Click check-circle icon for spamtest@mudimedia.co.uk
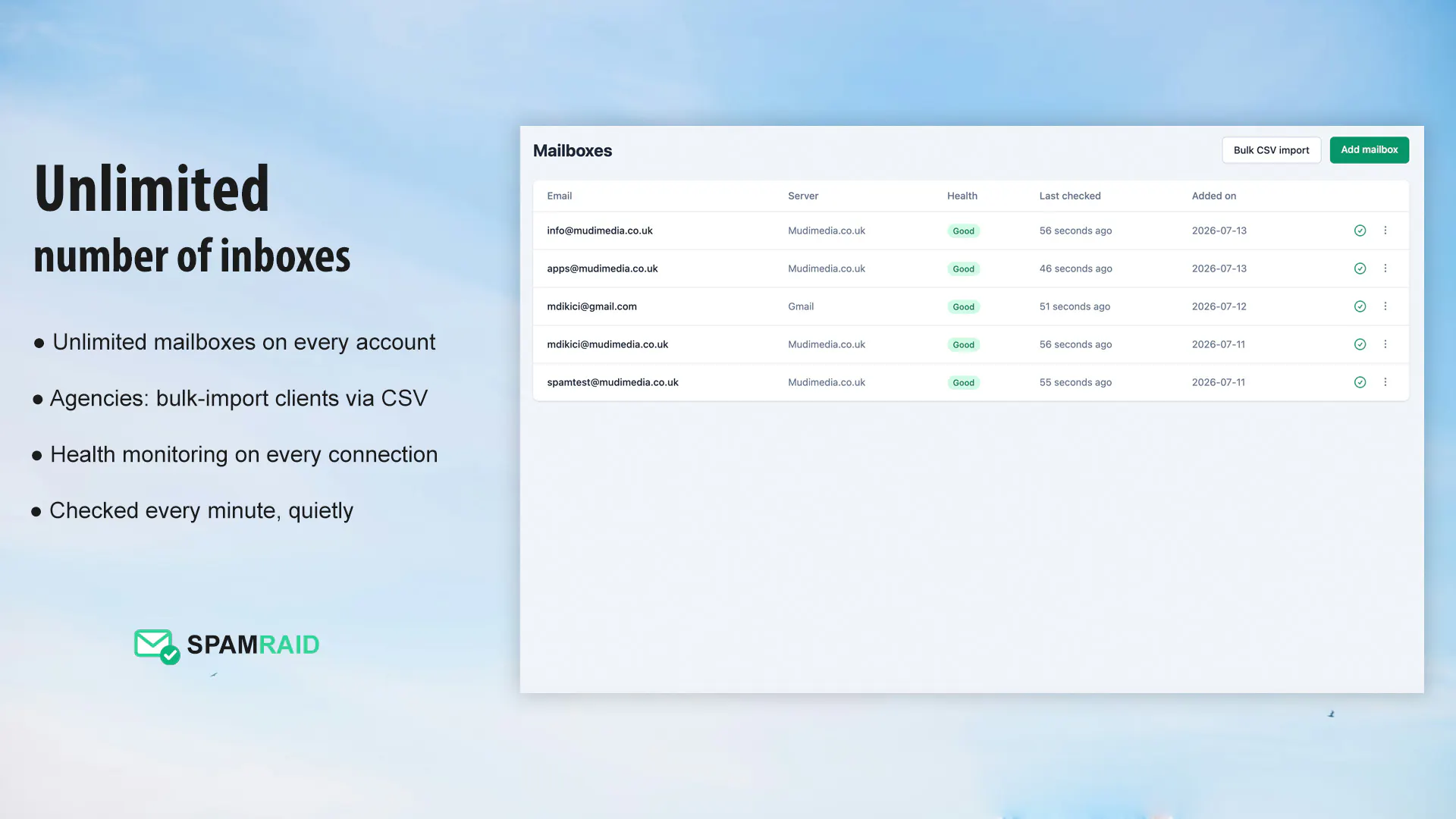 [1360, 382]
